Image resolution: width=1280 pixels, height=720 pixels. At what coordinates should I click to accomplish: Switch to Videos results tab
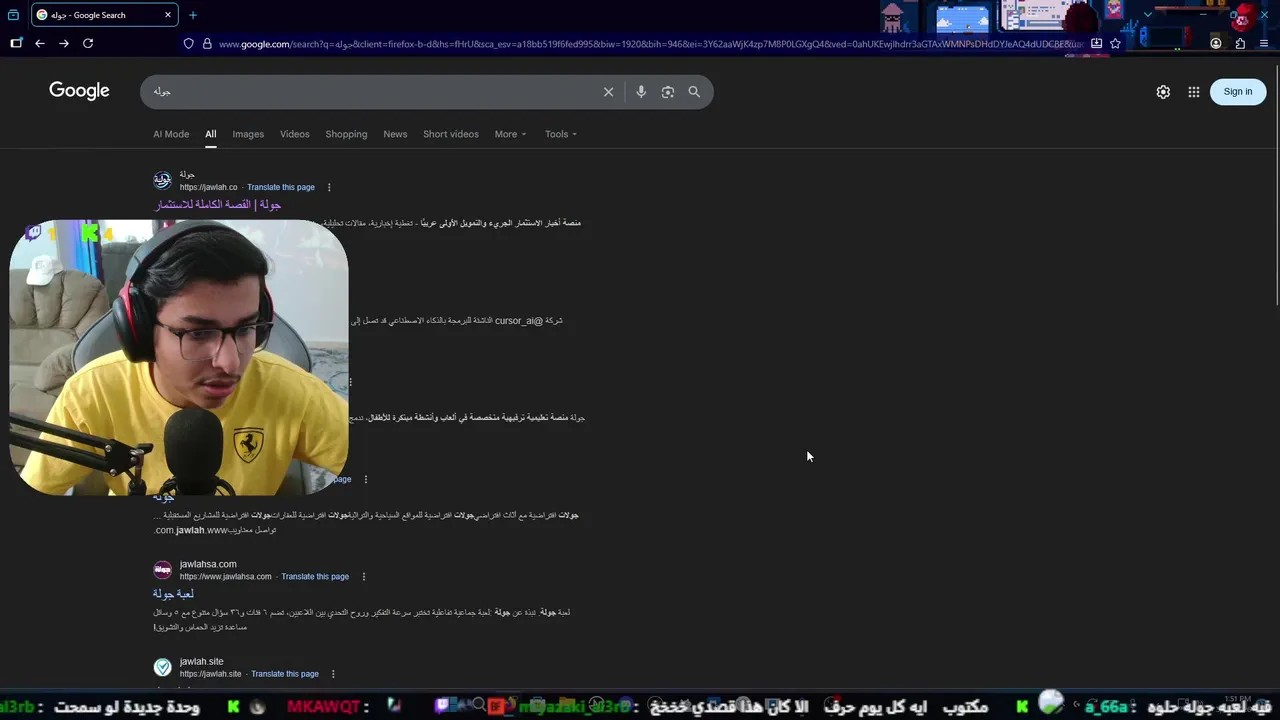(x=295, y=134)
